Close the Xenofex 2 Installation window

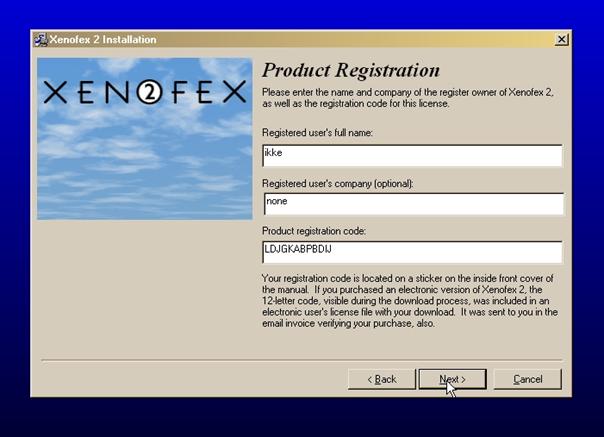(x=562, y=39)
